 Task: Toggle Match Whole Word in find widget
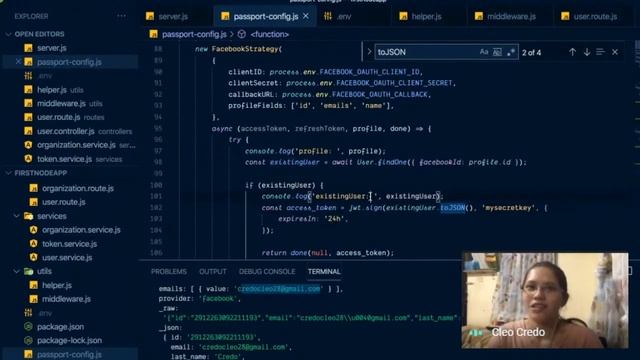pyautogui.click(x=497, y=52)
